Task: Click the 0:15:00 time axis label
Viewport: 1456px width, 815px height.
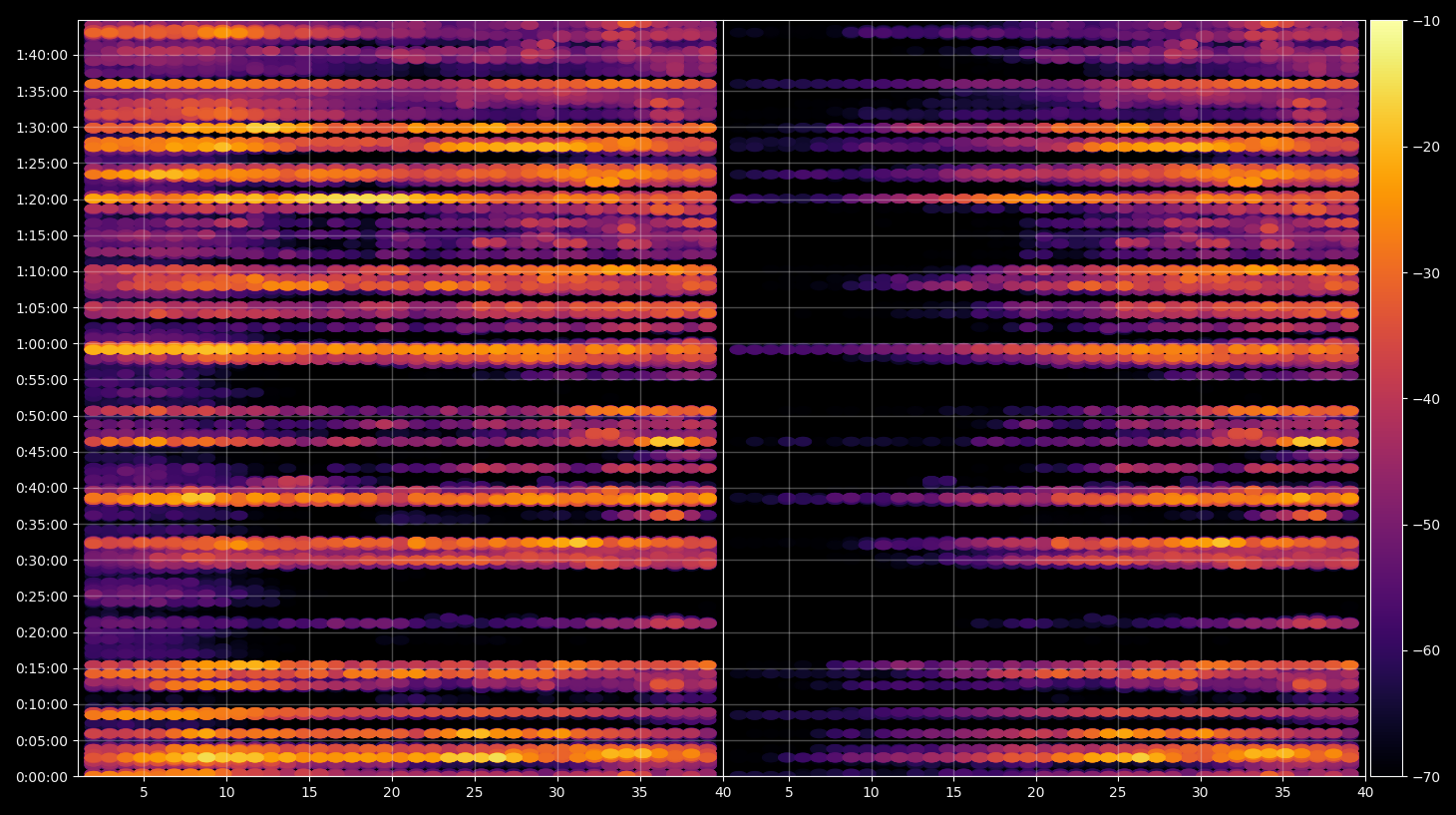Action: click(x=42, y=668)
